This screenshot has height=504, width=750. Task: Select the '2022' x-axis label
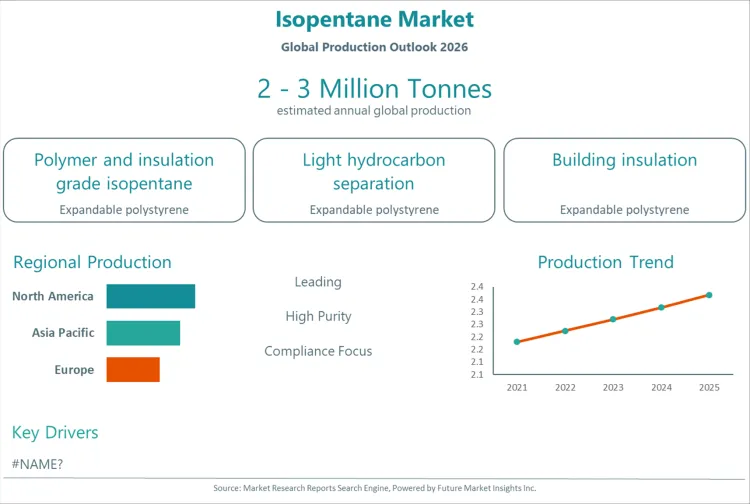tap(565, 387)
